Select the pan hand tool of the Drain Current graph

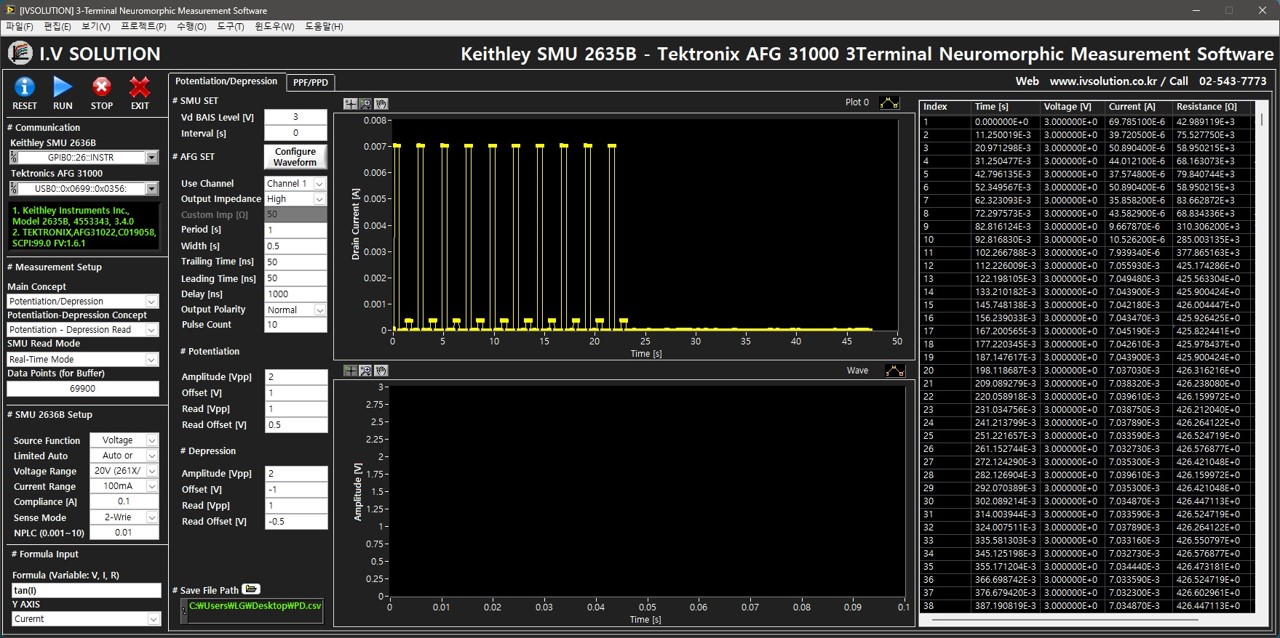[x=381, y=103]
